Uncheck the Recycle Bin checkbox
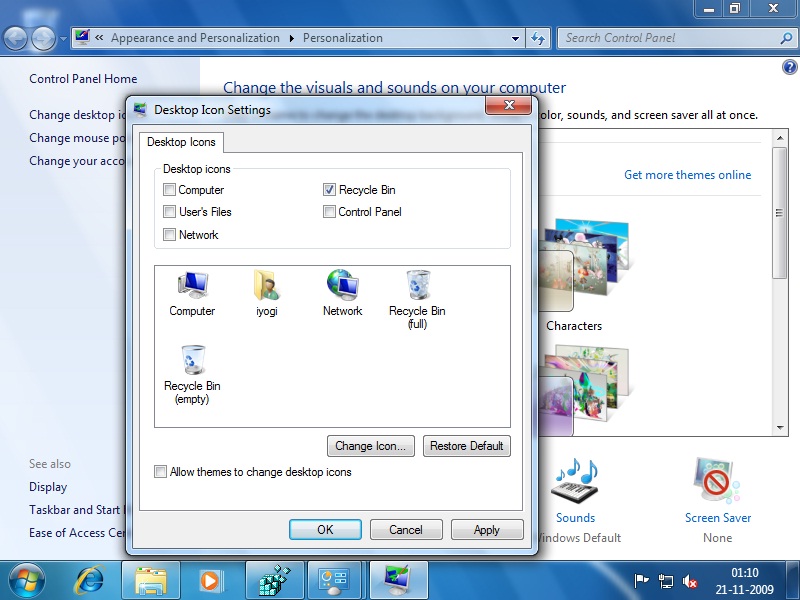The image size is (800, 600). (x=329, y=190)
